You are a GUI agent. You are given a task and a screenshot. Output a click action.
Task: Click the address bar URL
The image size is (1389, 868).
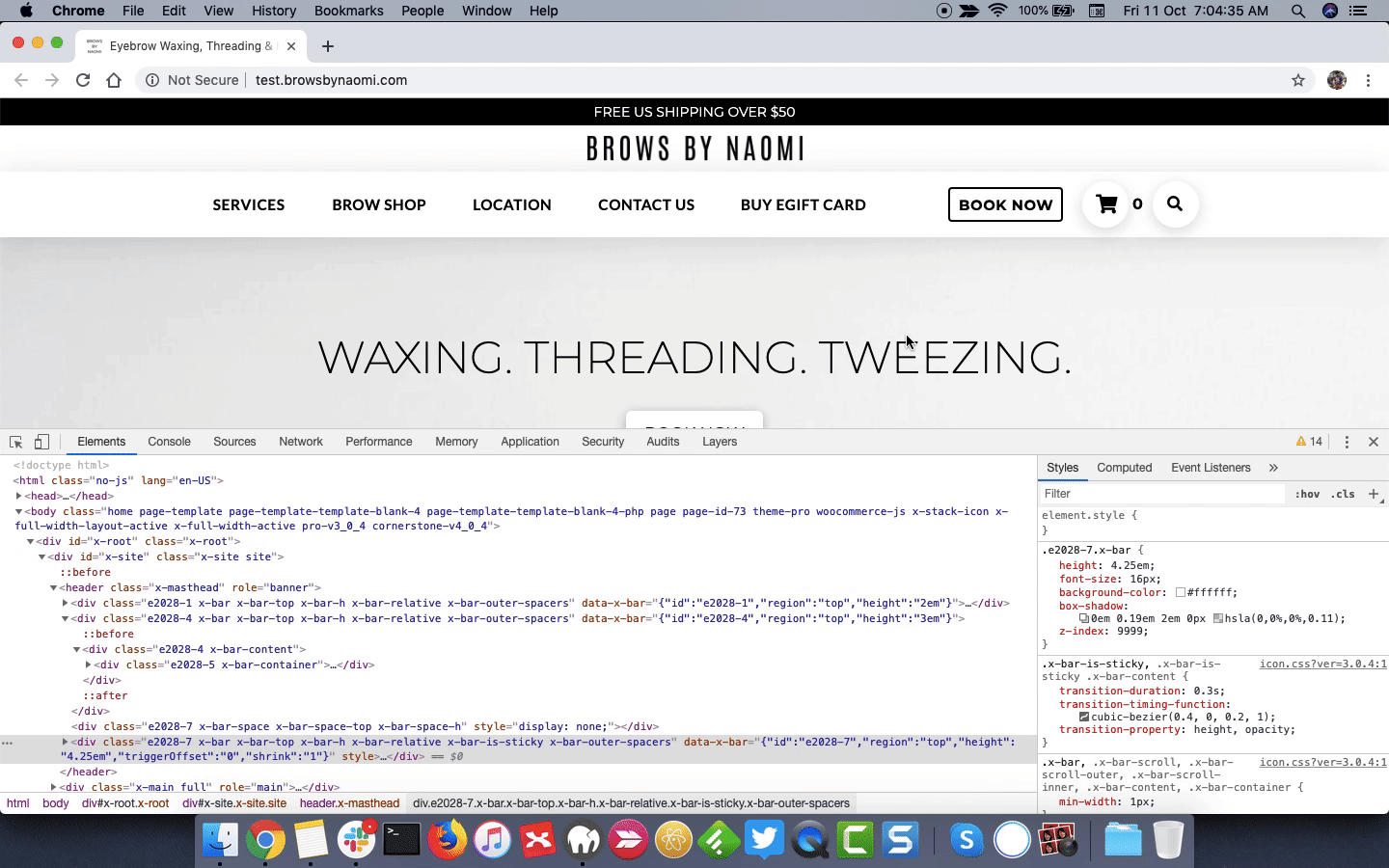pyautogui.click(x=331, y=80)
